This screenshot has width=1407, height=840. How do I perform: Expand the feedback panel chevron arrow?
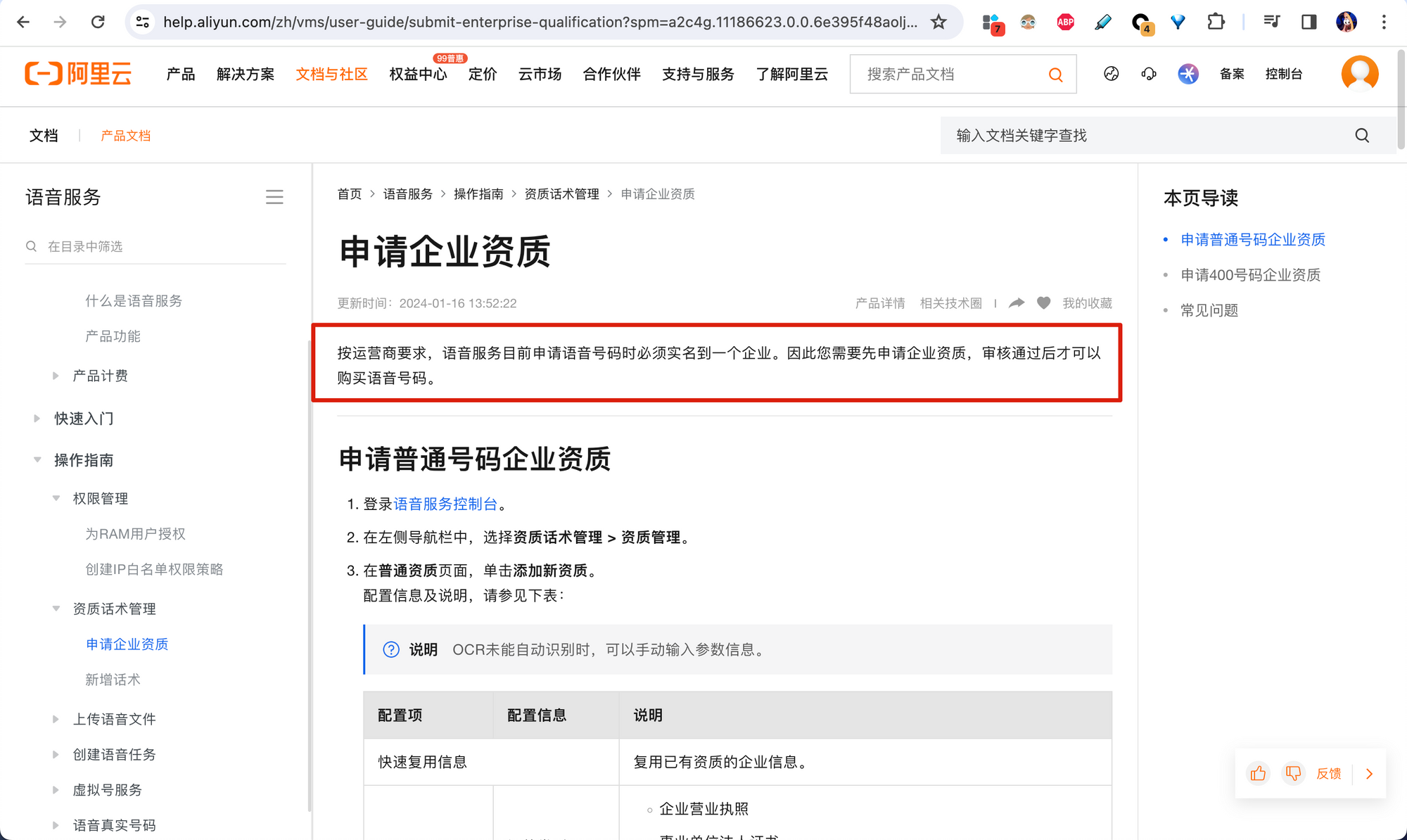point(1369,774)
